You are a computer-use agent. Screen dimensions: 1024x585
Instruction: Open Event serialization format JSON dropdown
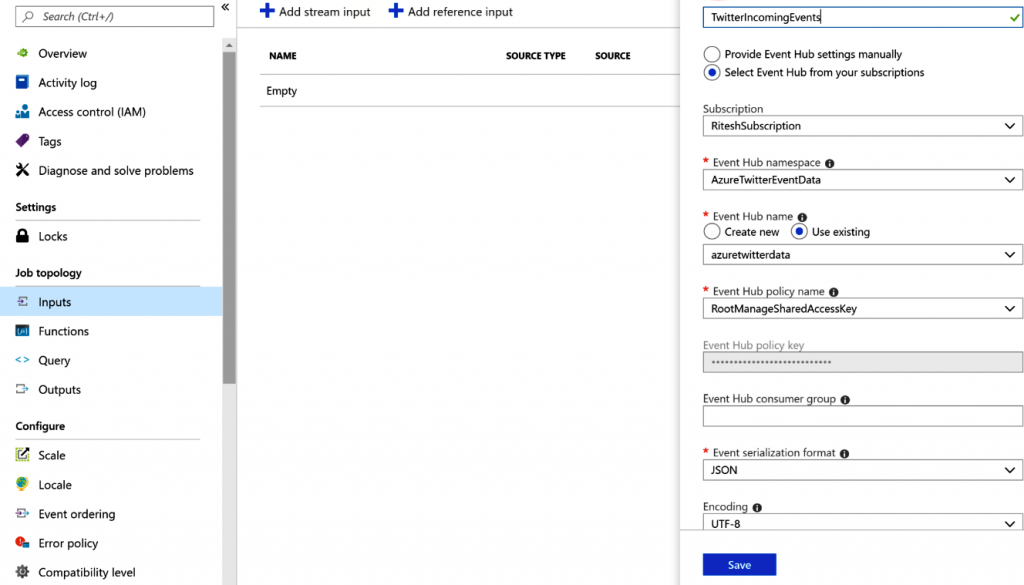[x=862, y=470]
